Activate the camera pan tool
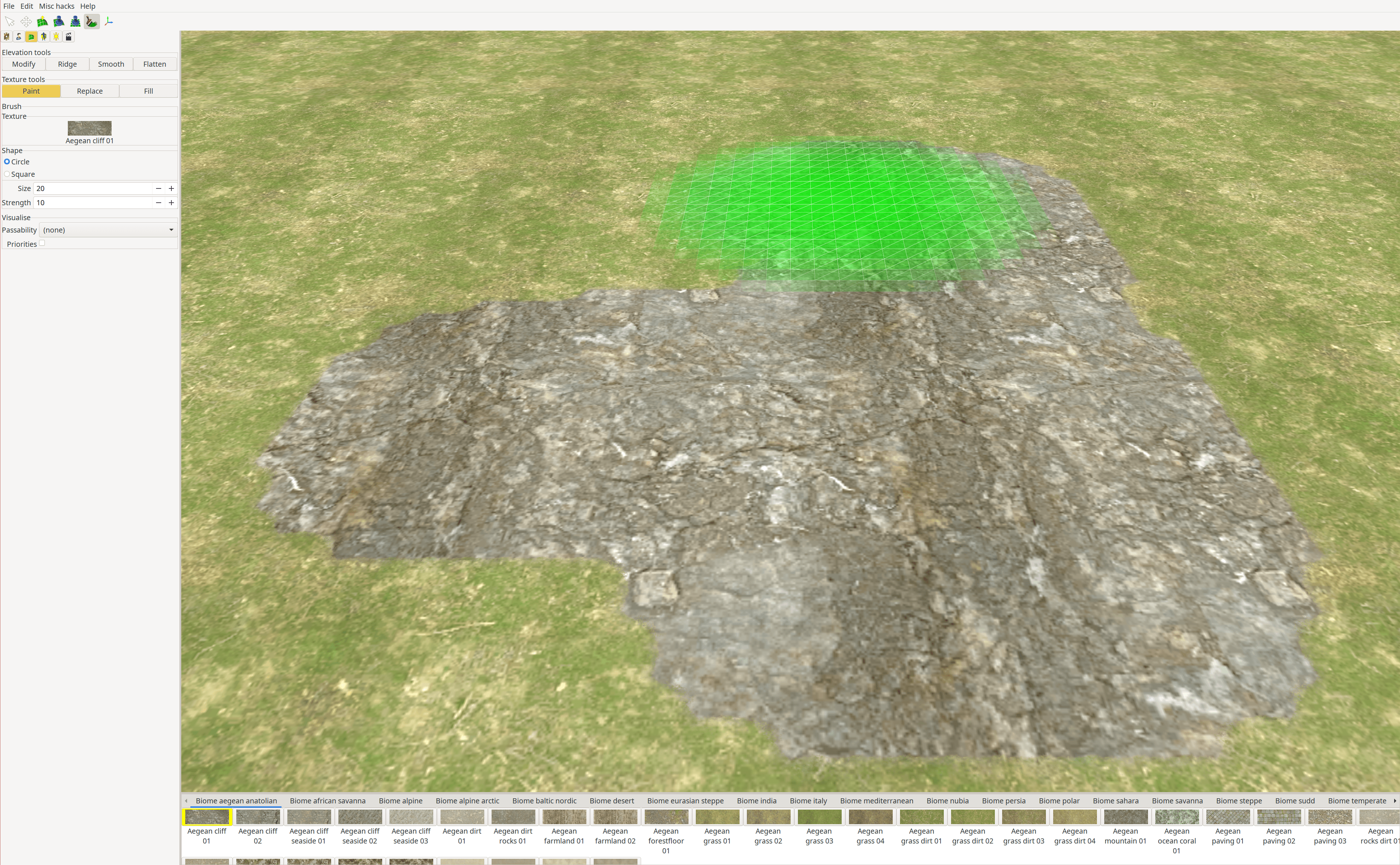This screenshot has width=1400, height=865. [x=26, y=21]
